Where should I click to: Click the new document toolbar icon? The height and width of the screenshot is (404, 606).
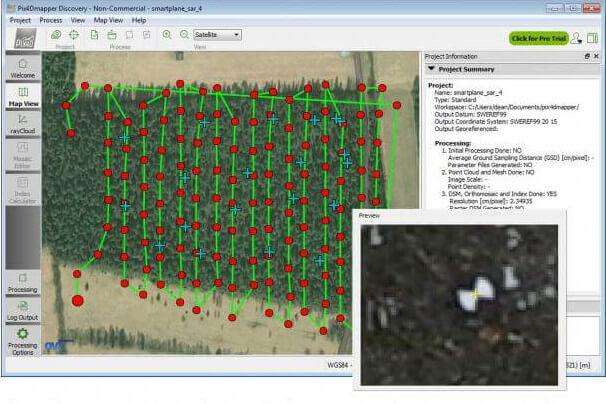click(x=94, y=35)
